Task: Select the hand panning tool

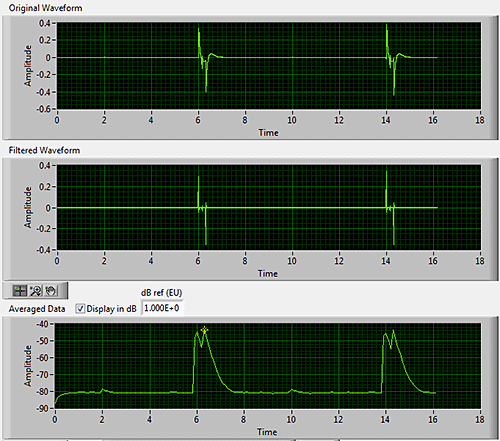Action: pyautogui.click(x=51, y=291)
